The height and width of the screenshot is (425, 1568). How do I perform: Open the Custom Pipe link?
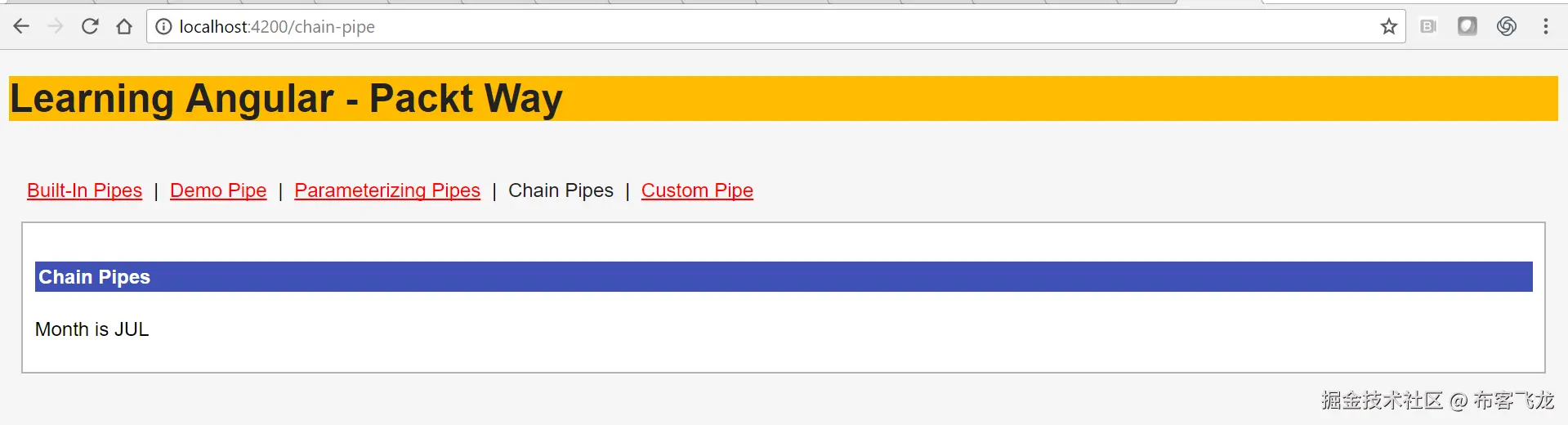click(697, 190)
